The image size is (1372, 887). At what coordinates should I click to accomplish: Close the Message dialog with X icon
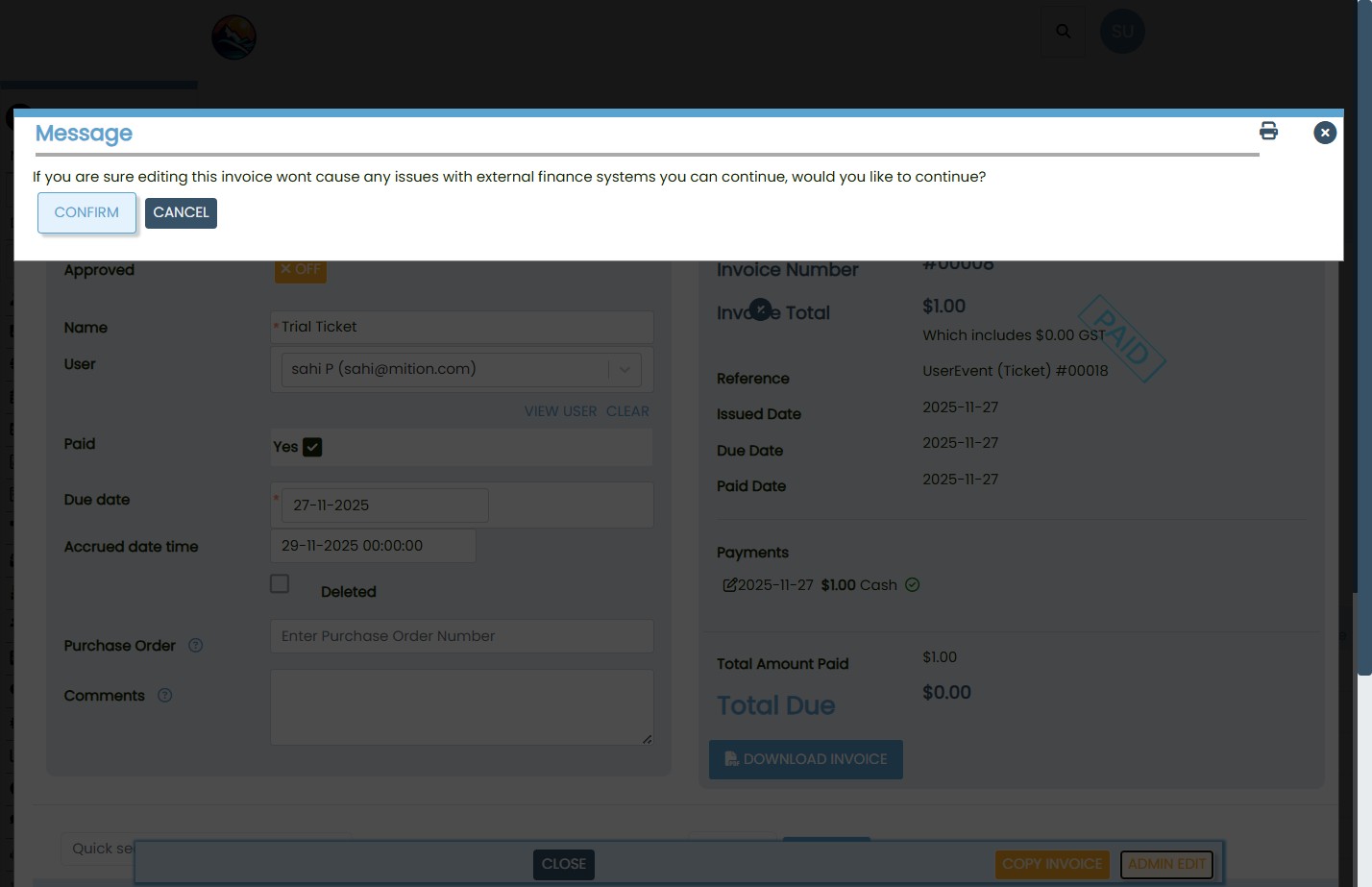[1325, 133]
